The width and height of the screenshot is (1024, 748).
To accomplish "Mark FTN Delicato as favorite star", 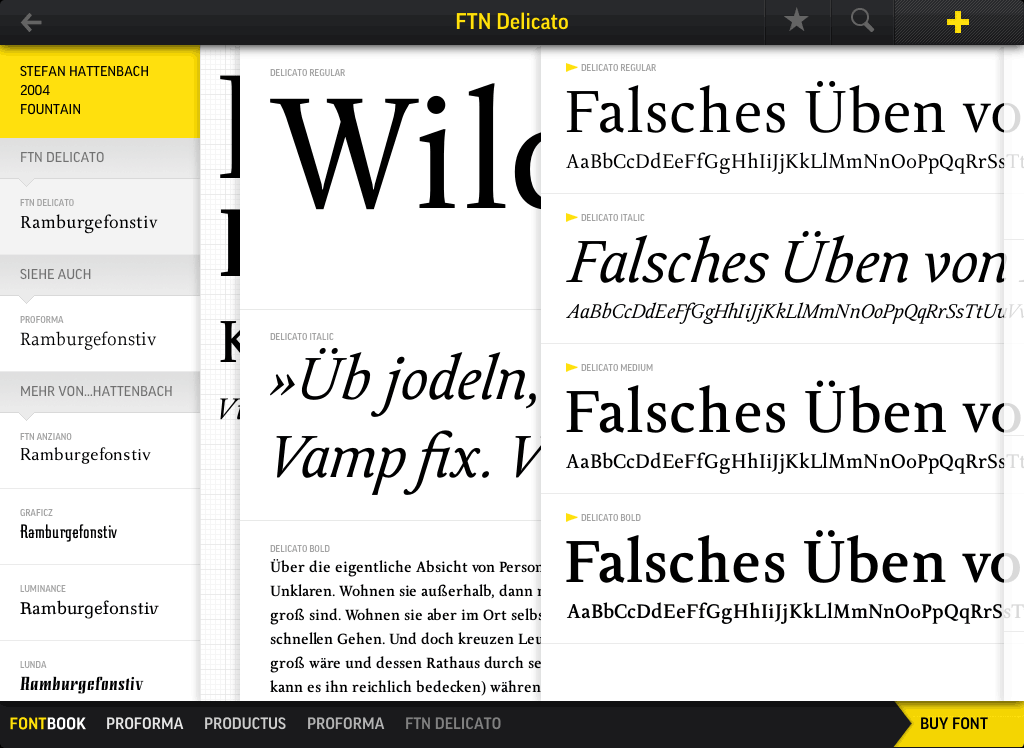I will (x=796, y=21).
